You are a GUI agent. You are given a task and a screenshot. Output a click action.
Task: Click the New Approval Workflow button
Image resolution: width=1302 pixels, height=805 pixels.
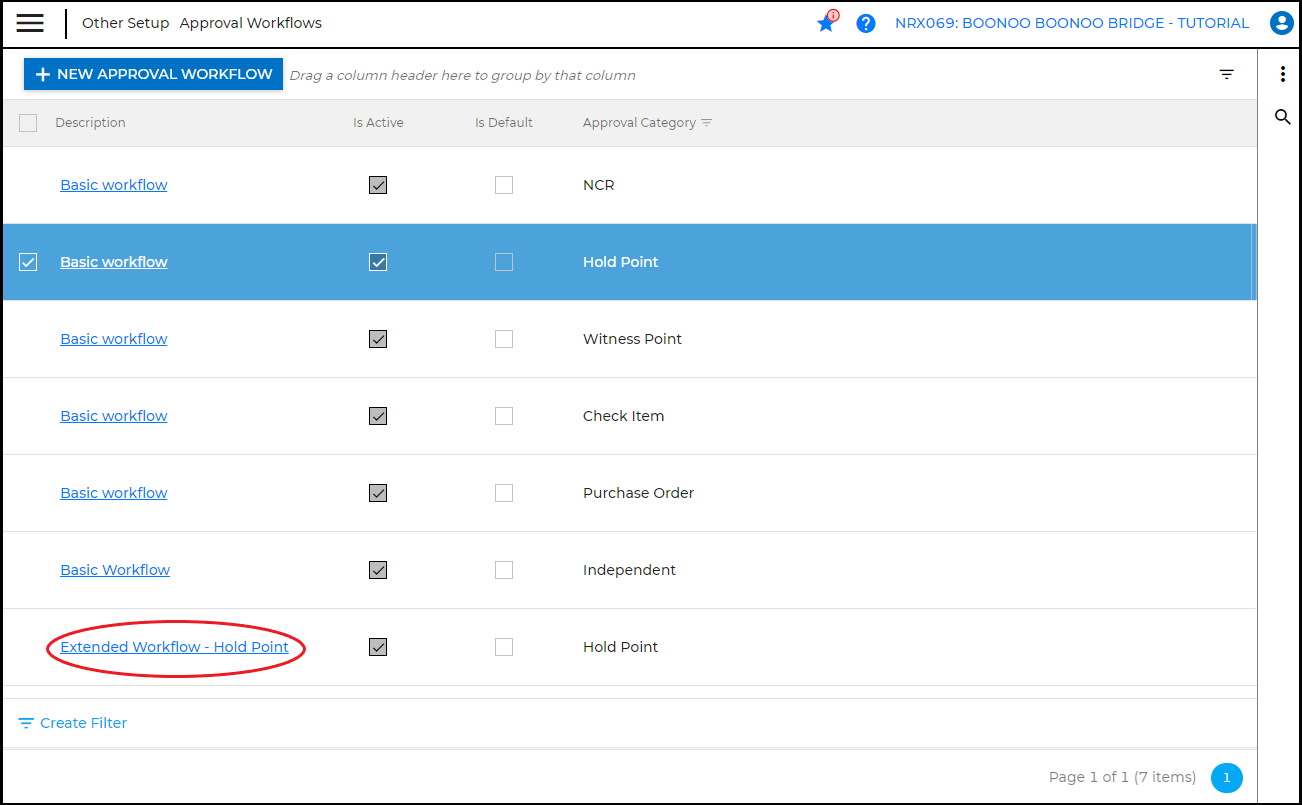click(153, 74)
